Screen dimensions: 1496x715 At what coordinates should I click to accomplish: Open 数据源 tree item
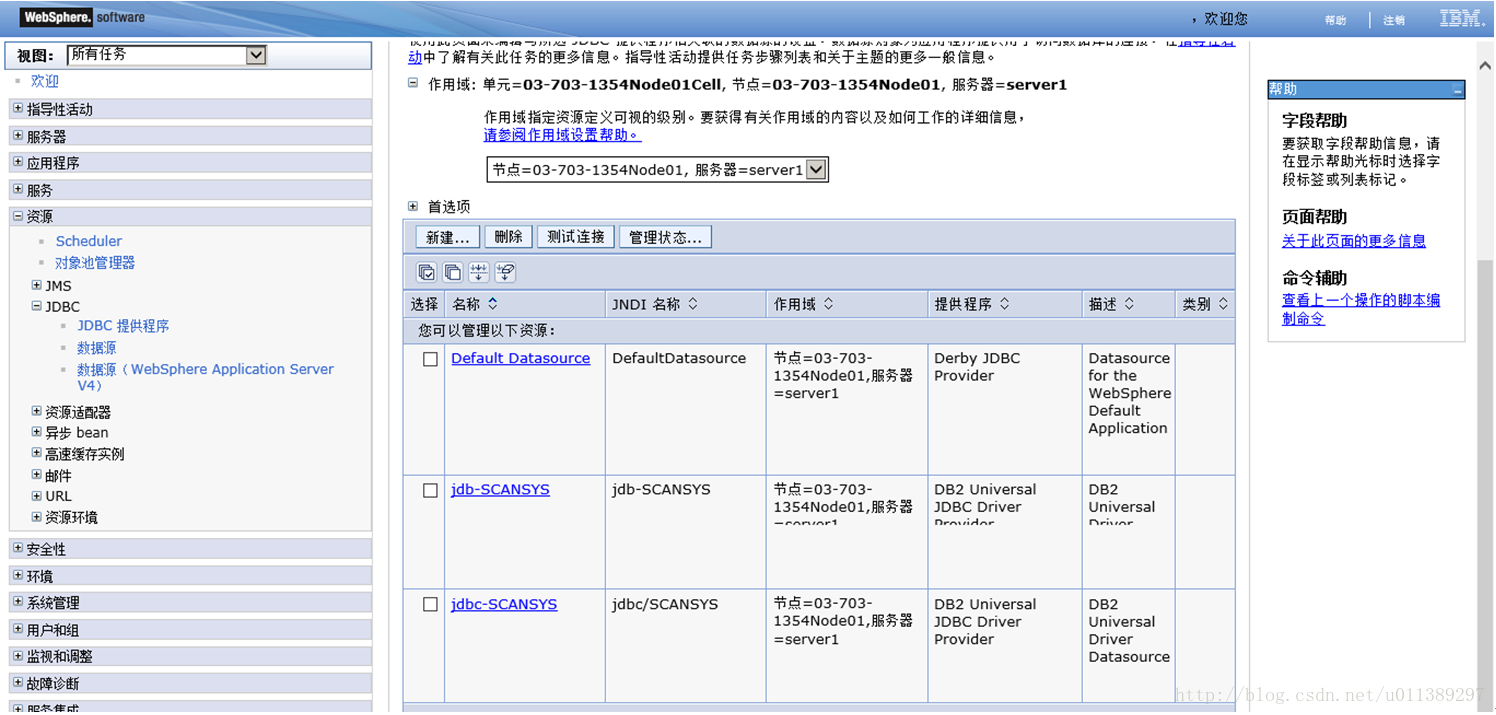(97, 348)
